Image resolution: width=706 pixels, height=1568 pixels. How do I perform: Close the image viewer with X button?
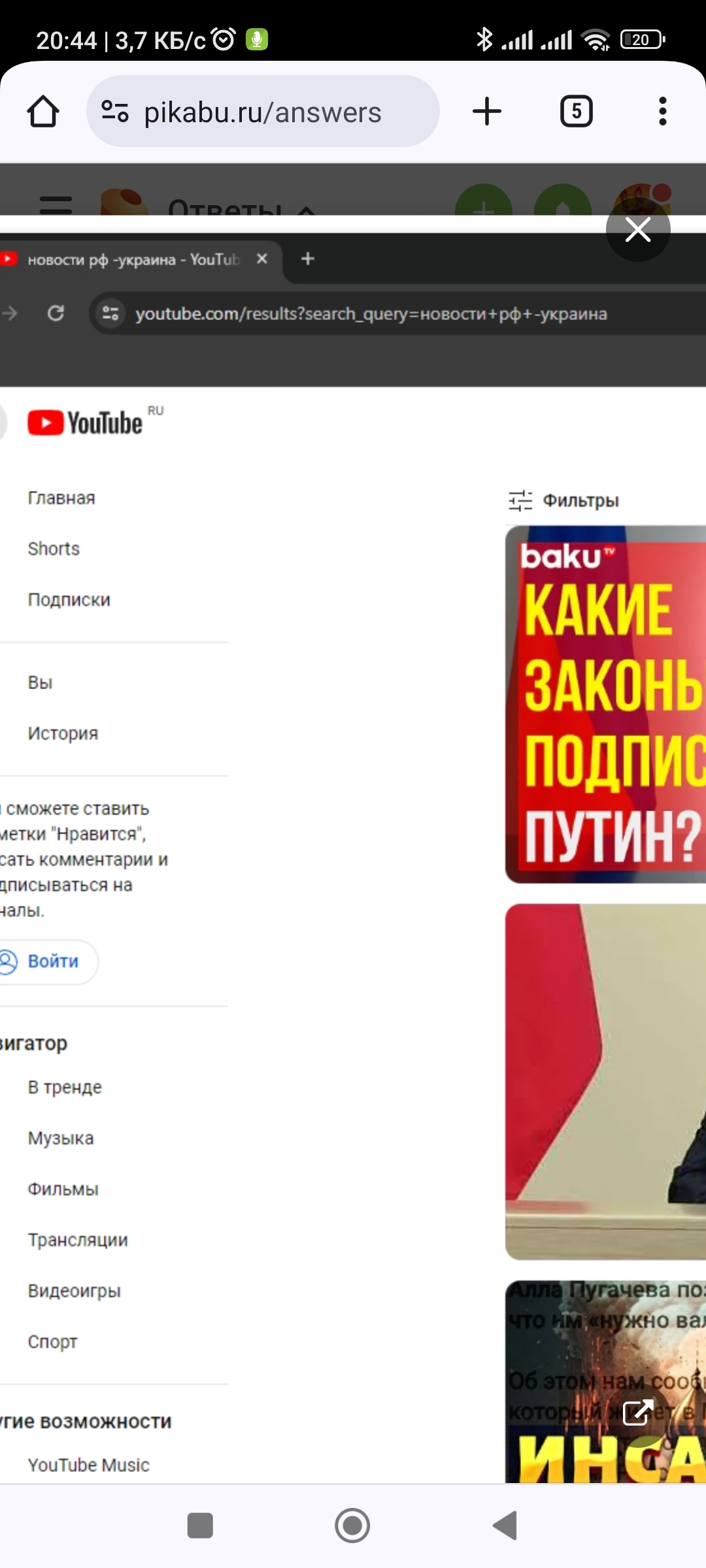point(638,229)
